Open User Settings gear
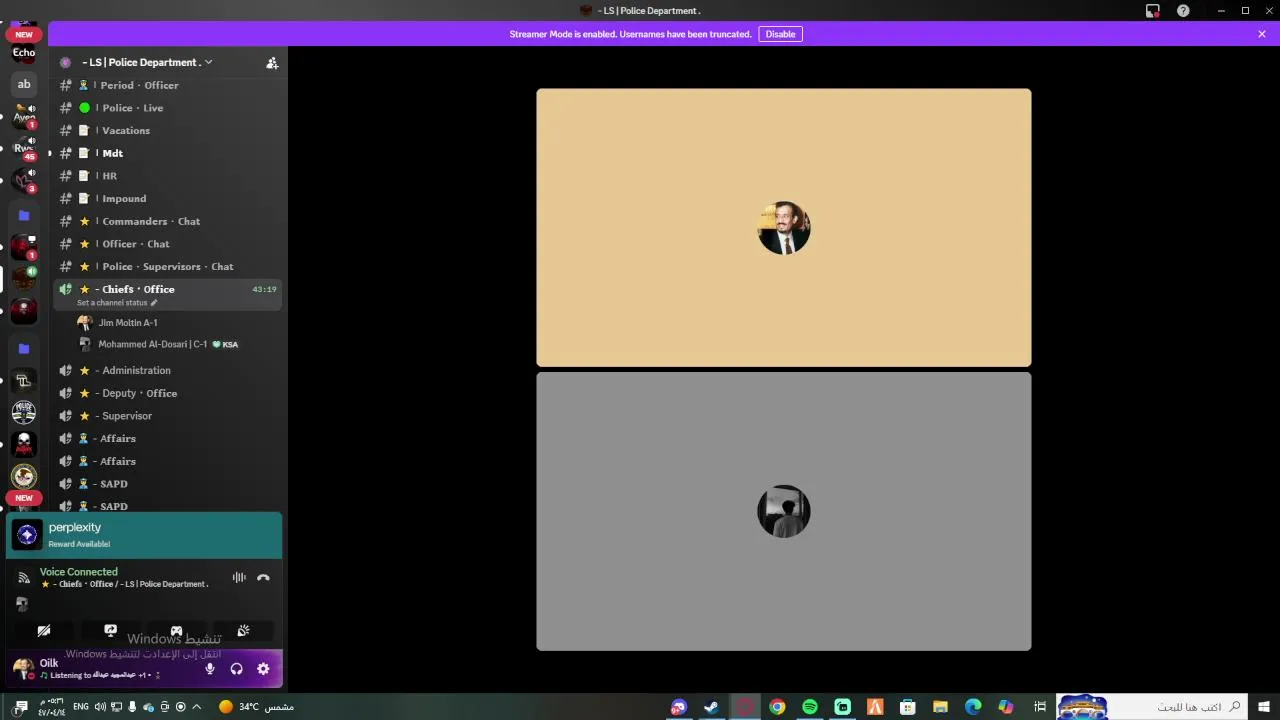The height and width of the screenshot is (720, 1280). (x=263, y=669)
